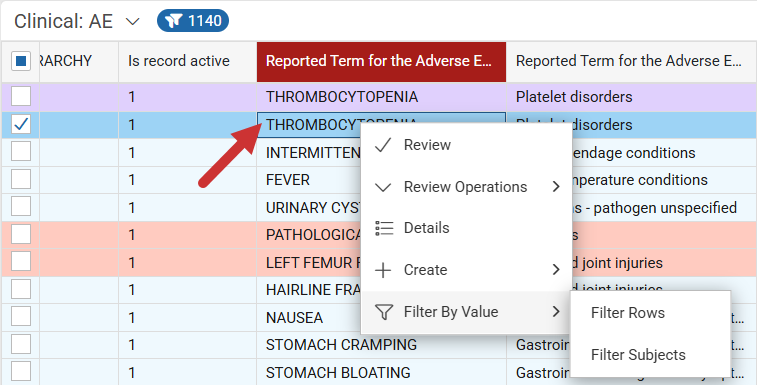The width and height of the screenshot is (757, 385).
Task: Click the HAIRLINE FRA cell
Action: [309, 290]
